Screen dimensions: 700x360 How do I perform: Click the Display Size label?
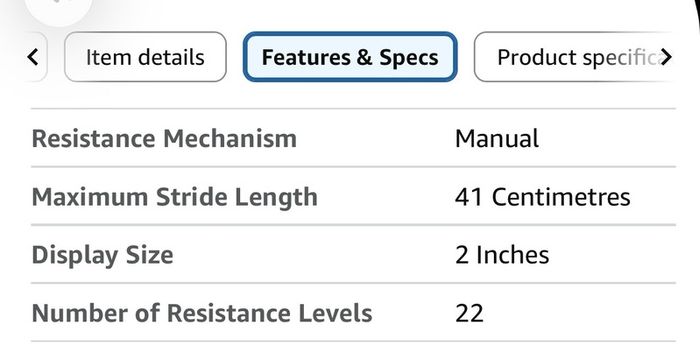[102, 255]
